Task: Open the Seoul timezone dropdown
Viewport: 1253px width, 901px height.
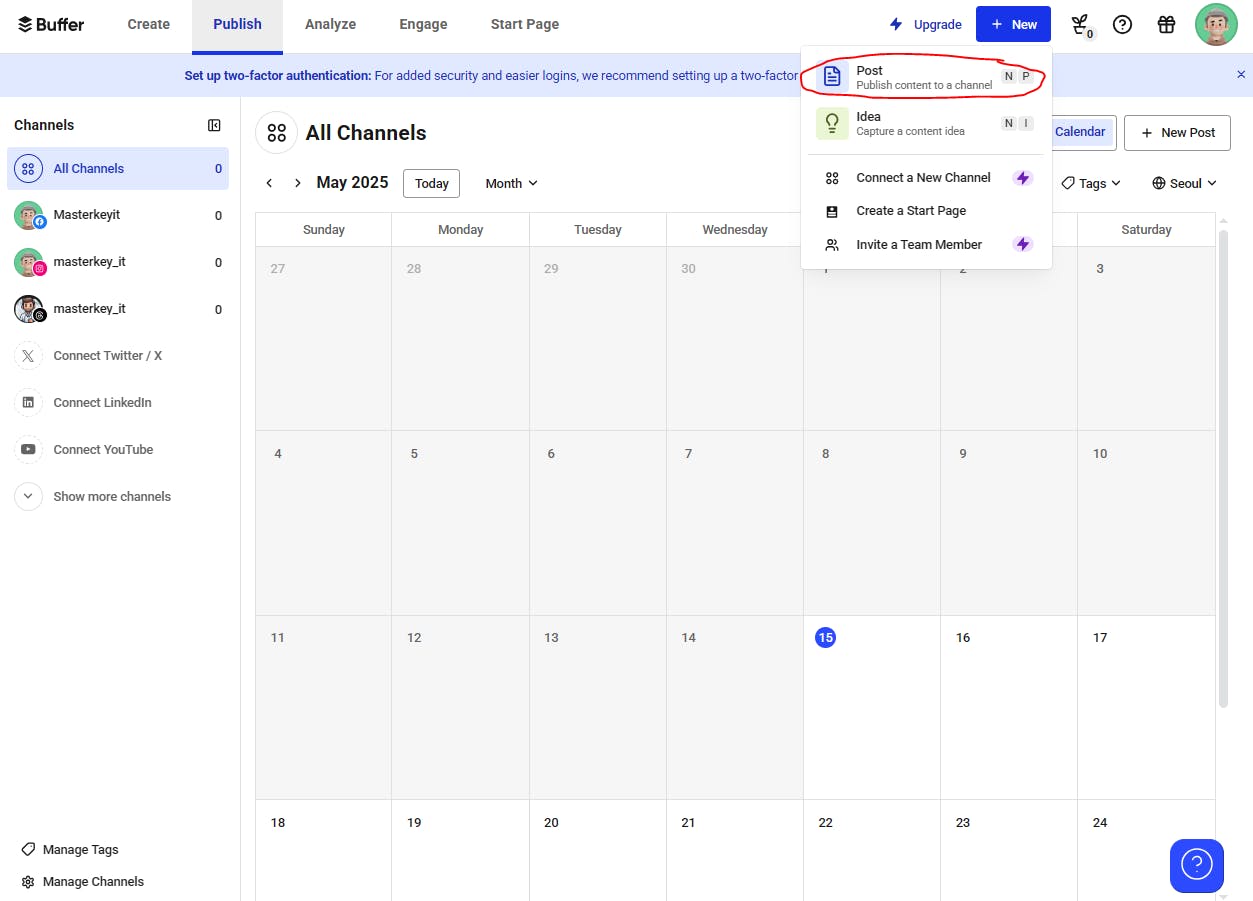Action: point(1184,183)
